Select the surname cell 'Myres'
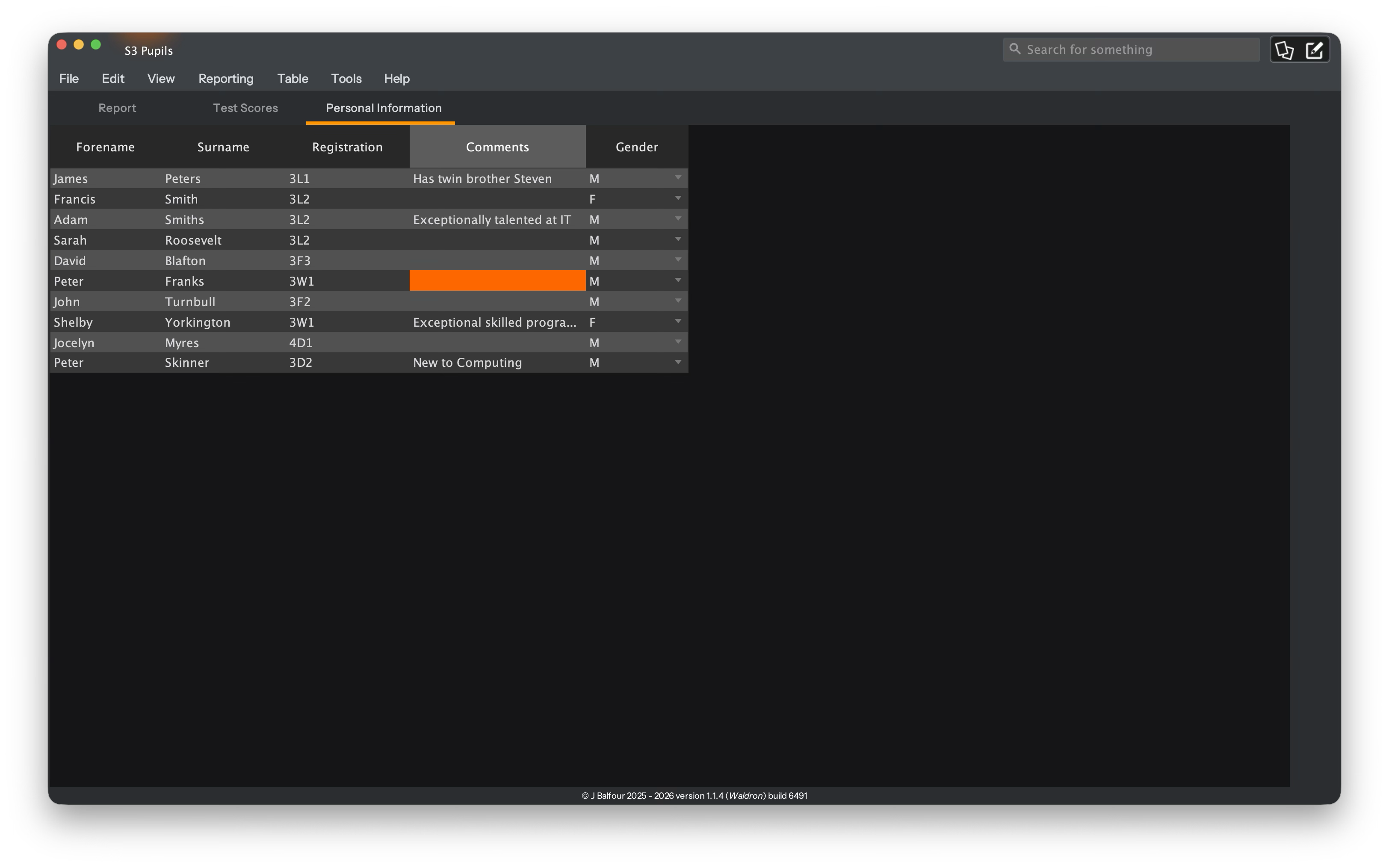 coord(223,343)
